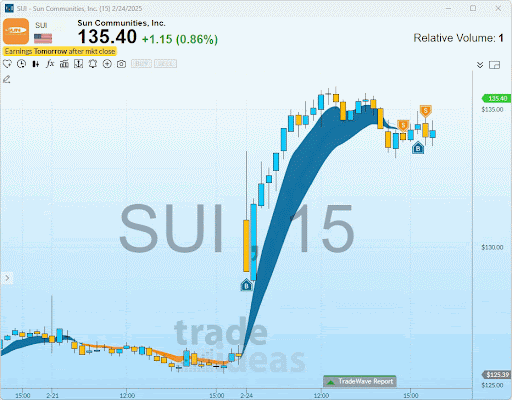Click the 2-24 date axis label
The height and width of the screenshot is (400, 512).
pos(247,395)
